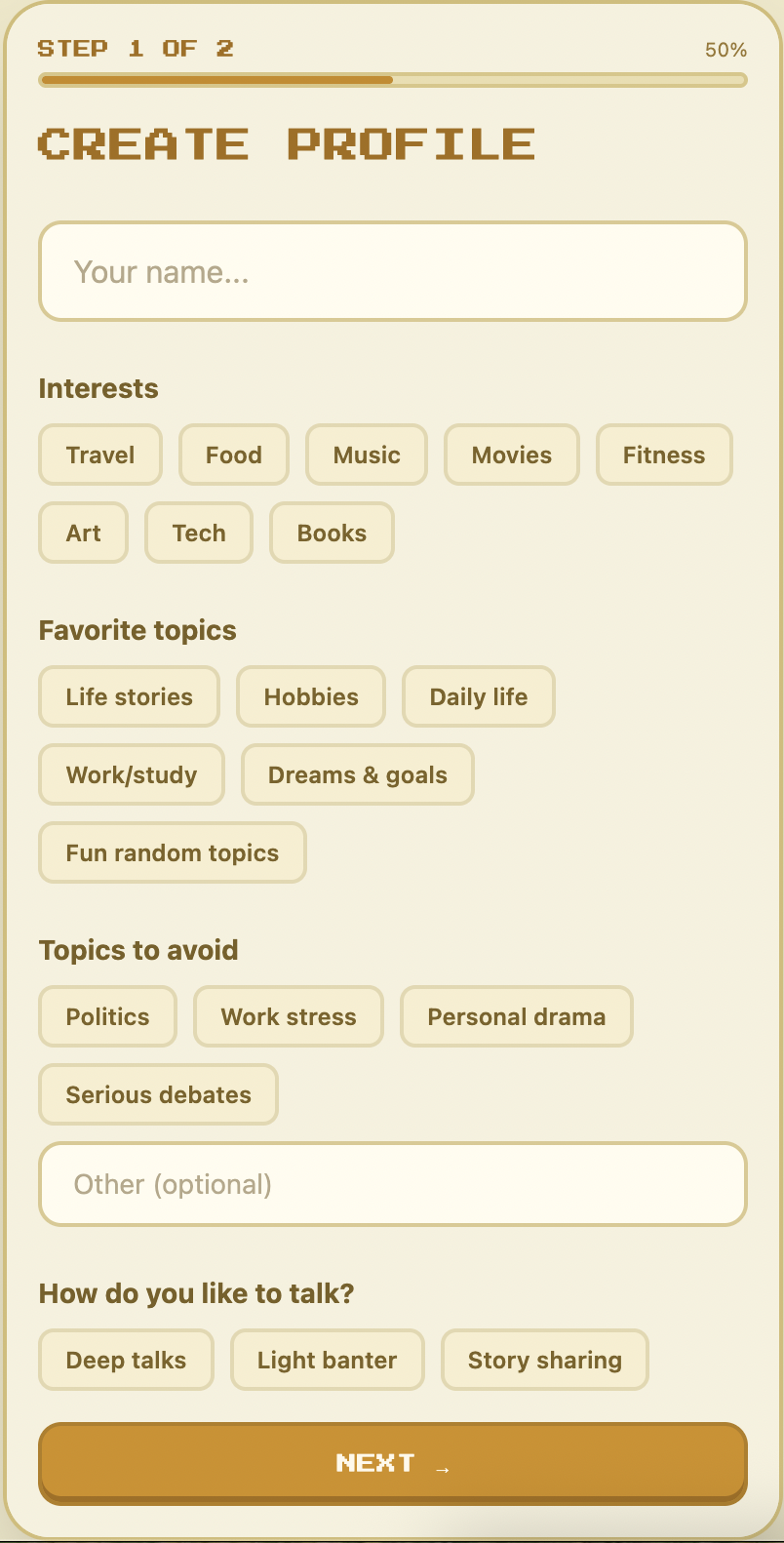784x1543 pixels.
Task: Focus the Your name input field
Action: pyautogui.click(x=393, y=271)
